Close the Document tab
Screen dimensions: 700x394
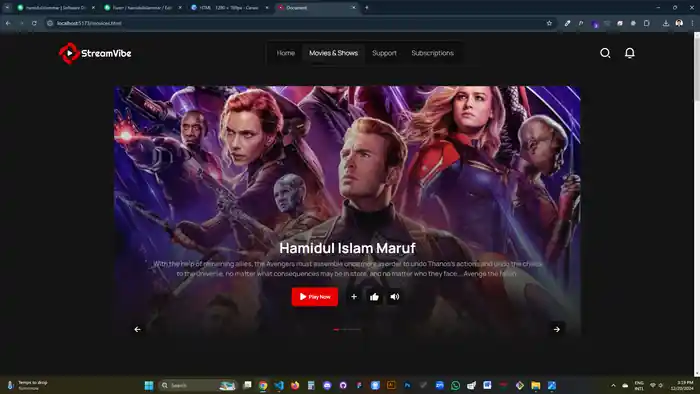354,8
